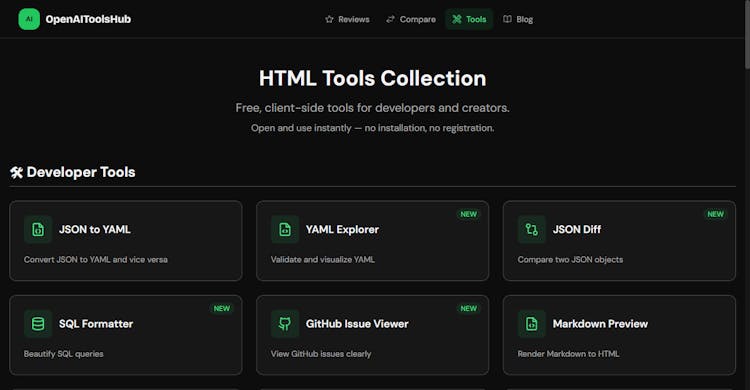Click the Markdown Preview file icon
Image resolution: width=750 pixels, height=390 pixels.
pyautogui.click(x=531, y=324)
